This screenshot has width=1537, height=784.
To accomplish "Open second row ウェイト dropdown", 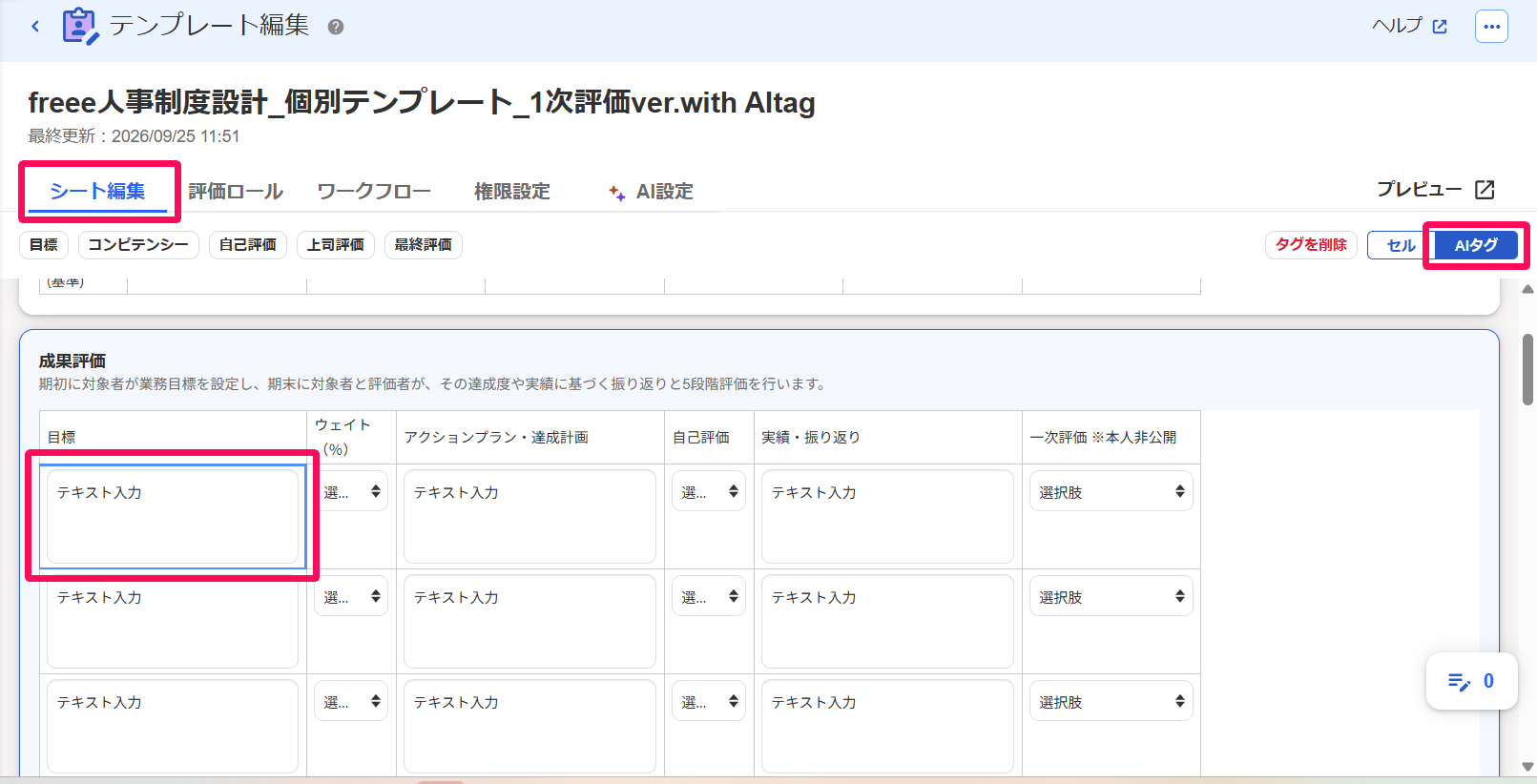I will [x=351, y=596].
